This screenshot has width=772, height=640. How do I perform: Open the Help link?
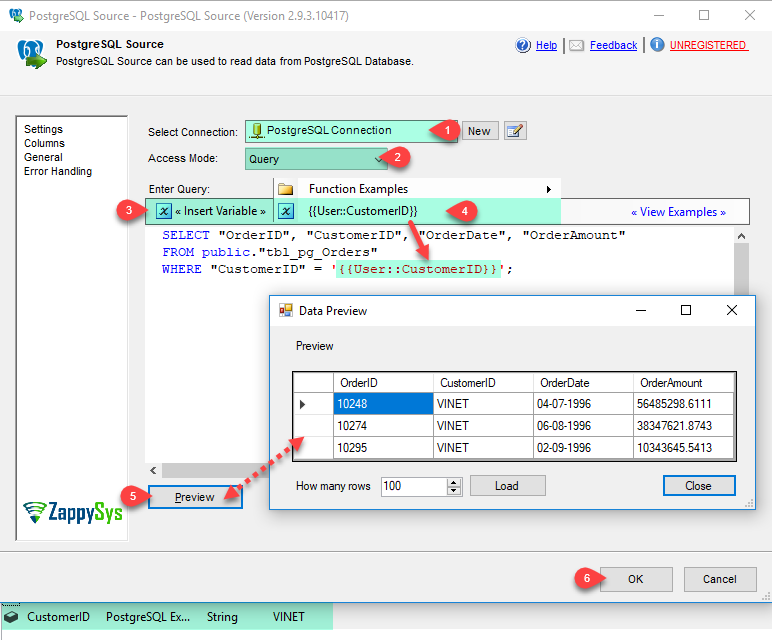click(547, 45)
